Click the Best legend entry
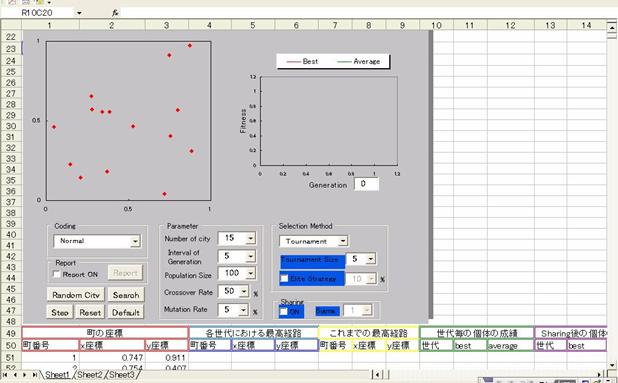 [303, 61]
